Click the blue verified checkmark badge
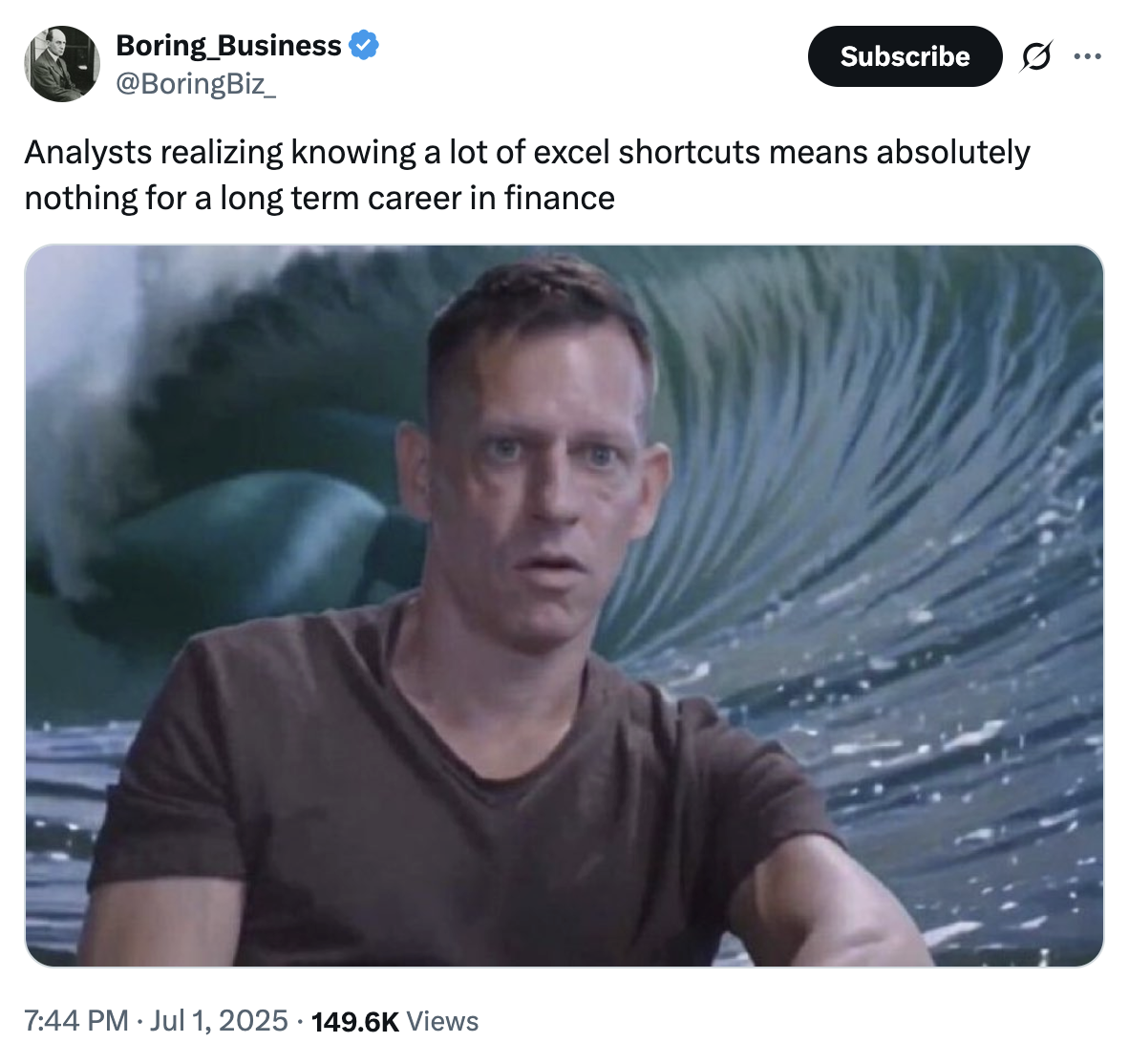Viewport: 1129px width, 1064px height. click(x=364, y=45)
